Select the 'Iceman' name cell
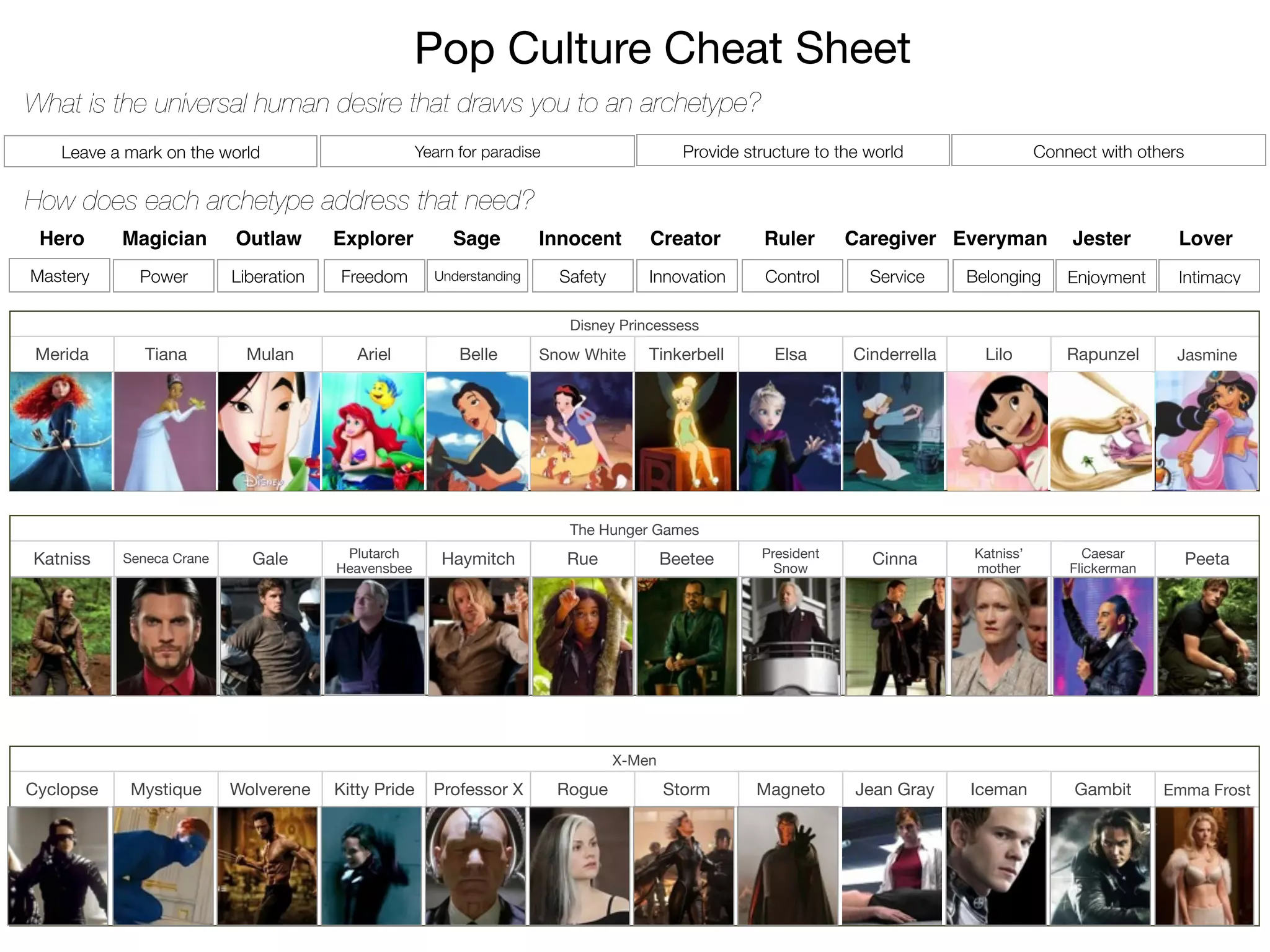Image resolution: width=1270 pixels, height=952 pixels. point(998,789)
